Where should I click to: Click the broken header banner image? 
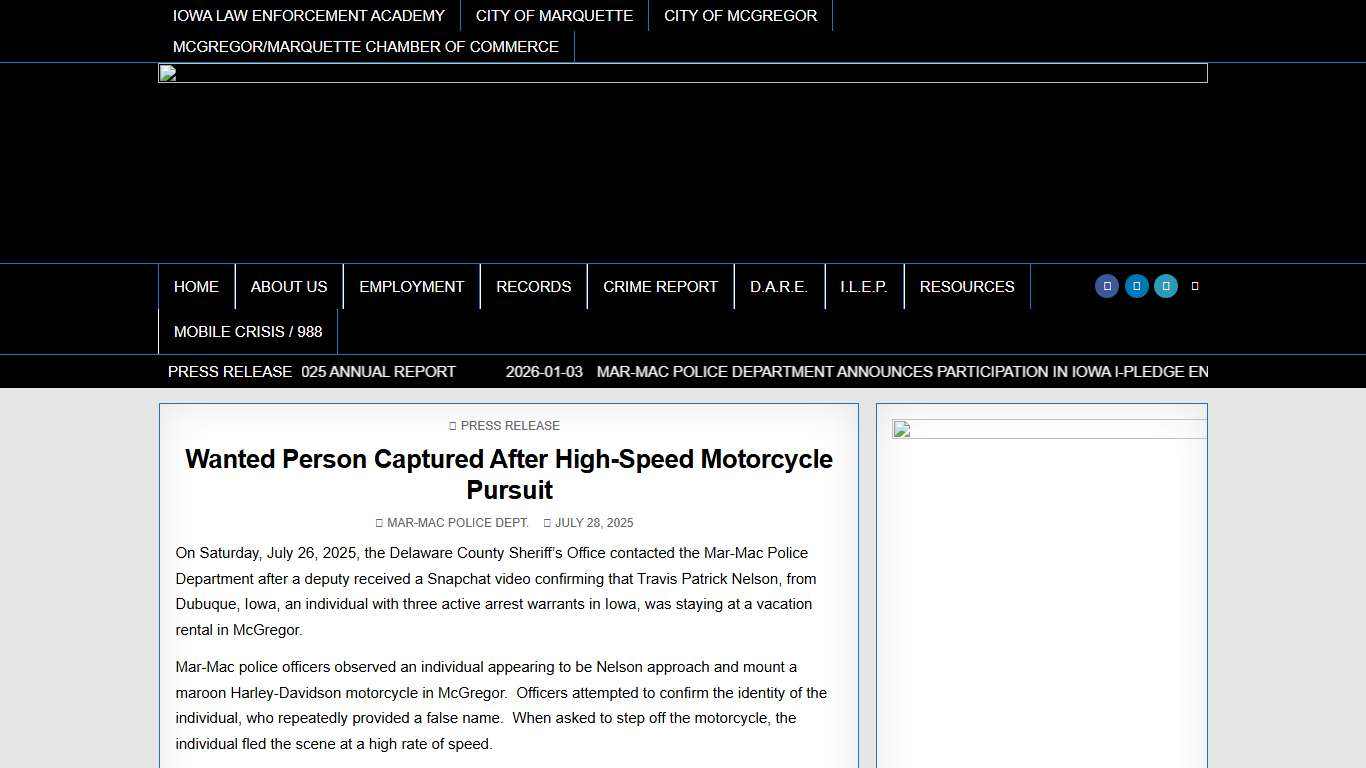click(682, 73)
